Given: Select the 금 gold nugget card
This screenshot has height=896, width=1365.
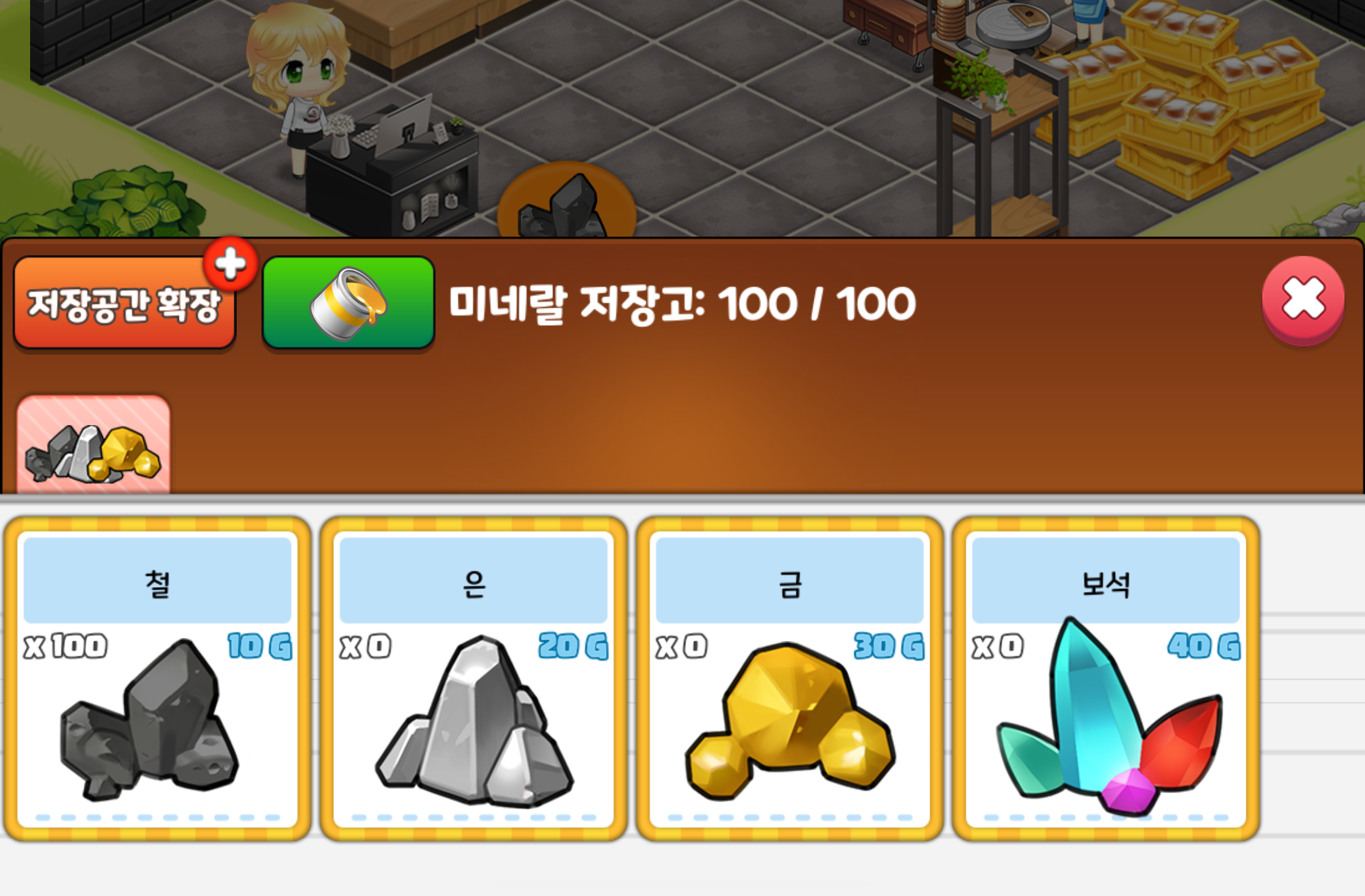Looking at the screenshot, I should (790, 679).
